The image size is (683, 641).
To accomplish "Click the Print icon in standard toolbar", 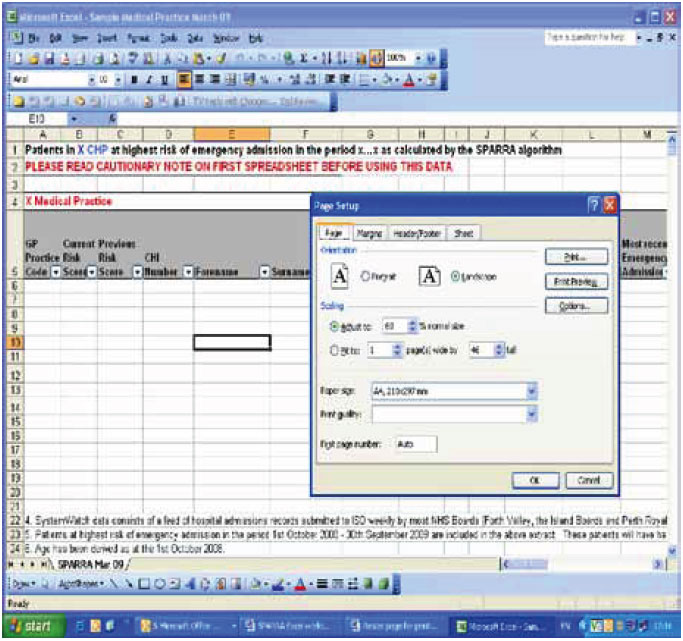I will pyautogui.click(x=99, y=58).
